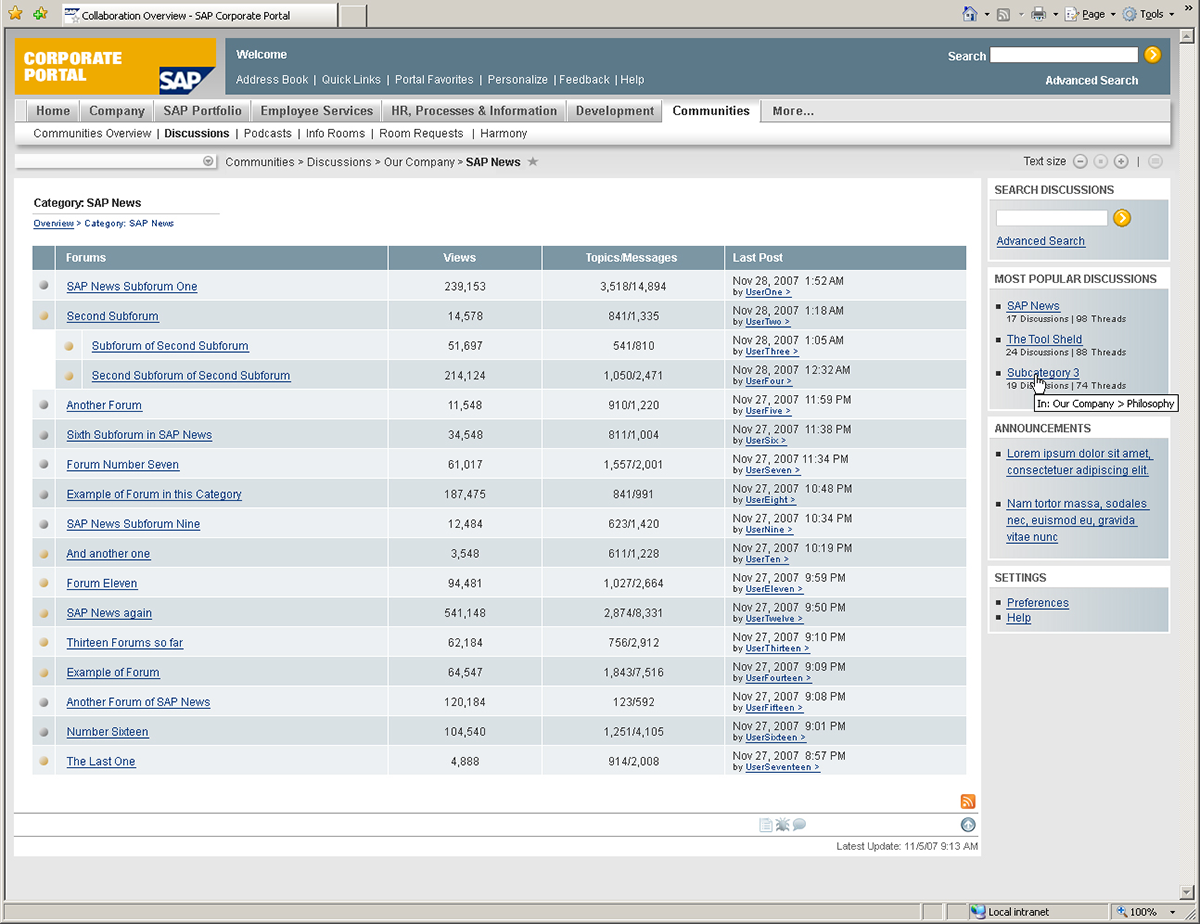
Task: Click the Search Discussions text field
Action: point(1051,218)
